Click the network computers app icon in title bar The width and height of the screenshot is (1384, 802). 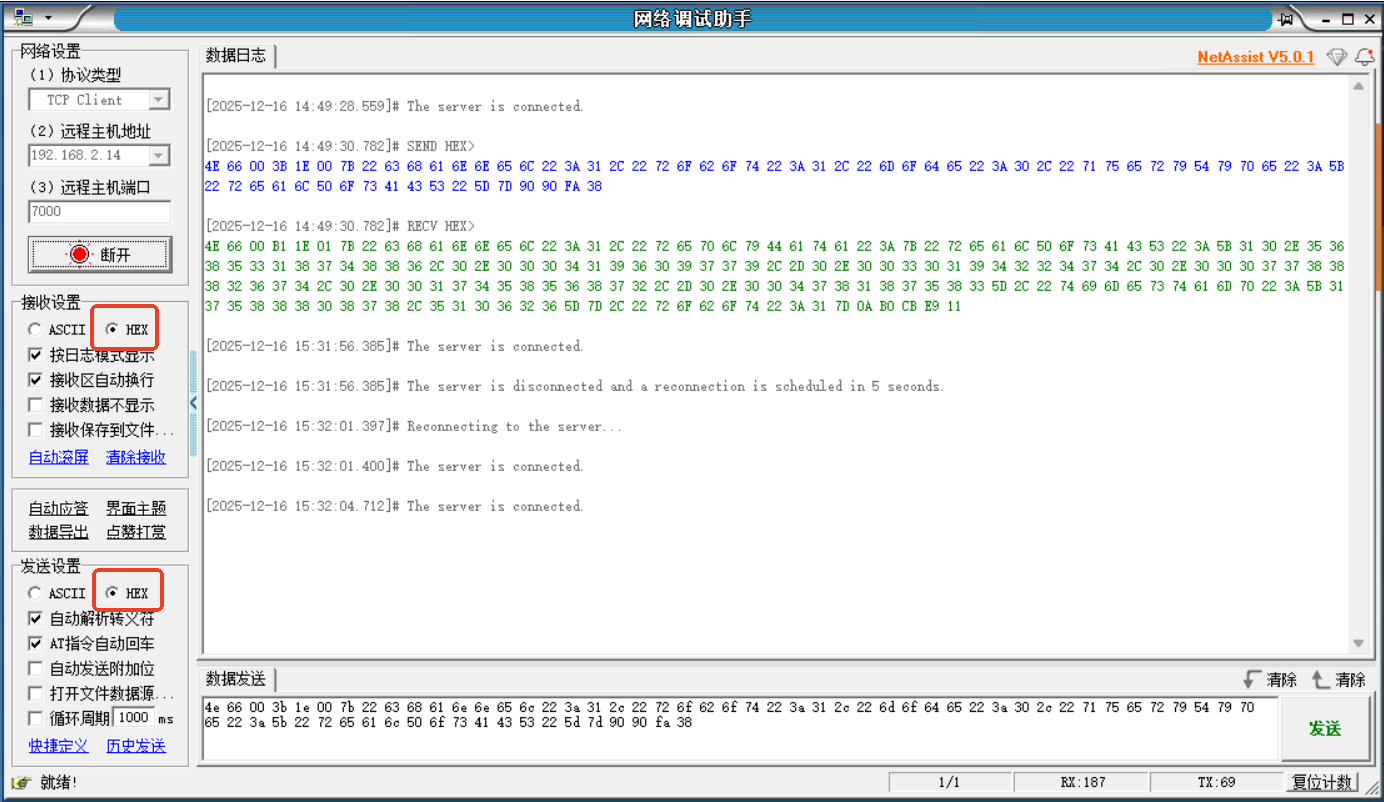click(x=22, y=19)
